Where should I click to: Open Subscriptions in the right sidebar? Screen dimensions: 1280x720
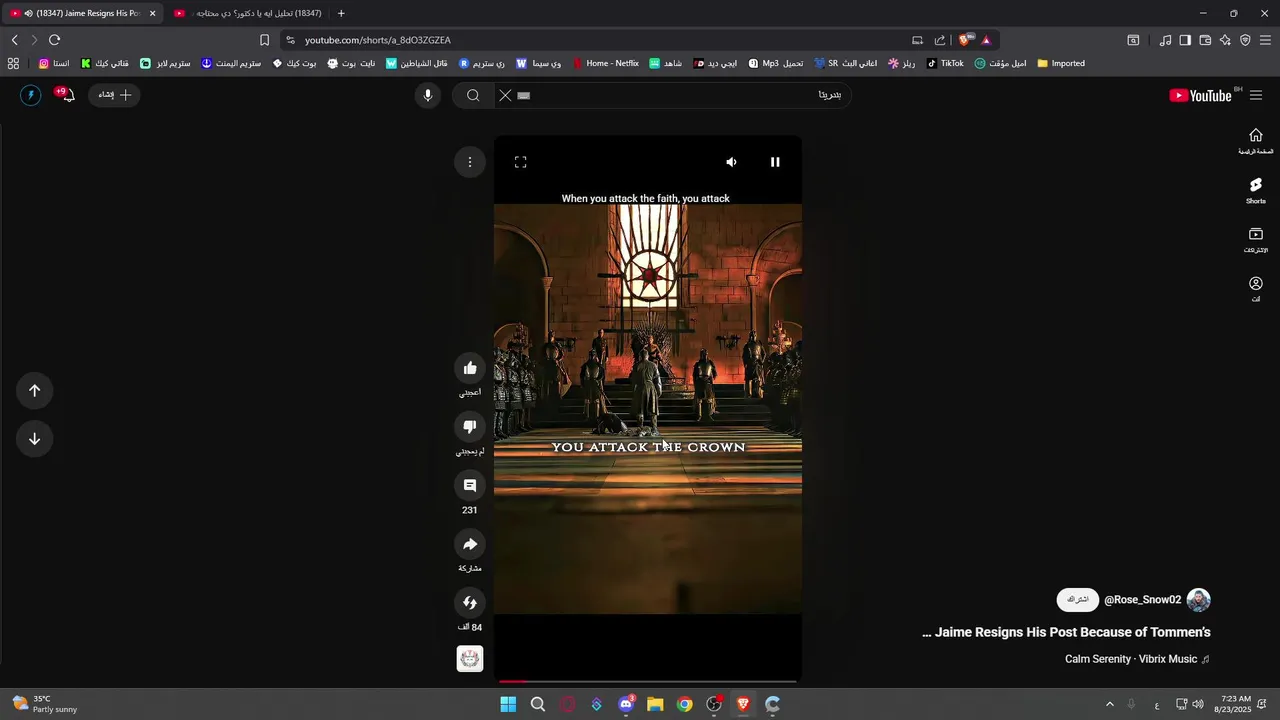click(1256, 240)
